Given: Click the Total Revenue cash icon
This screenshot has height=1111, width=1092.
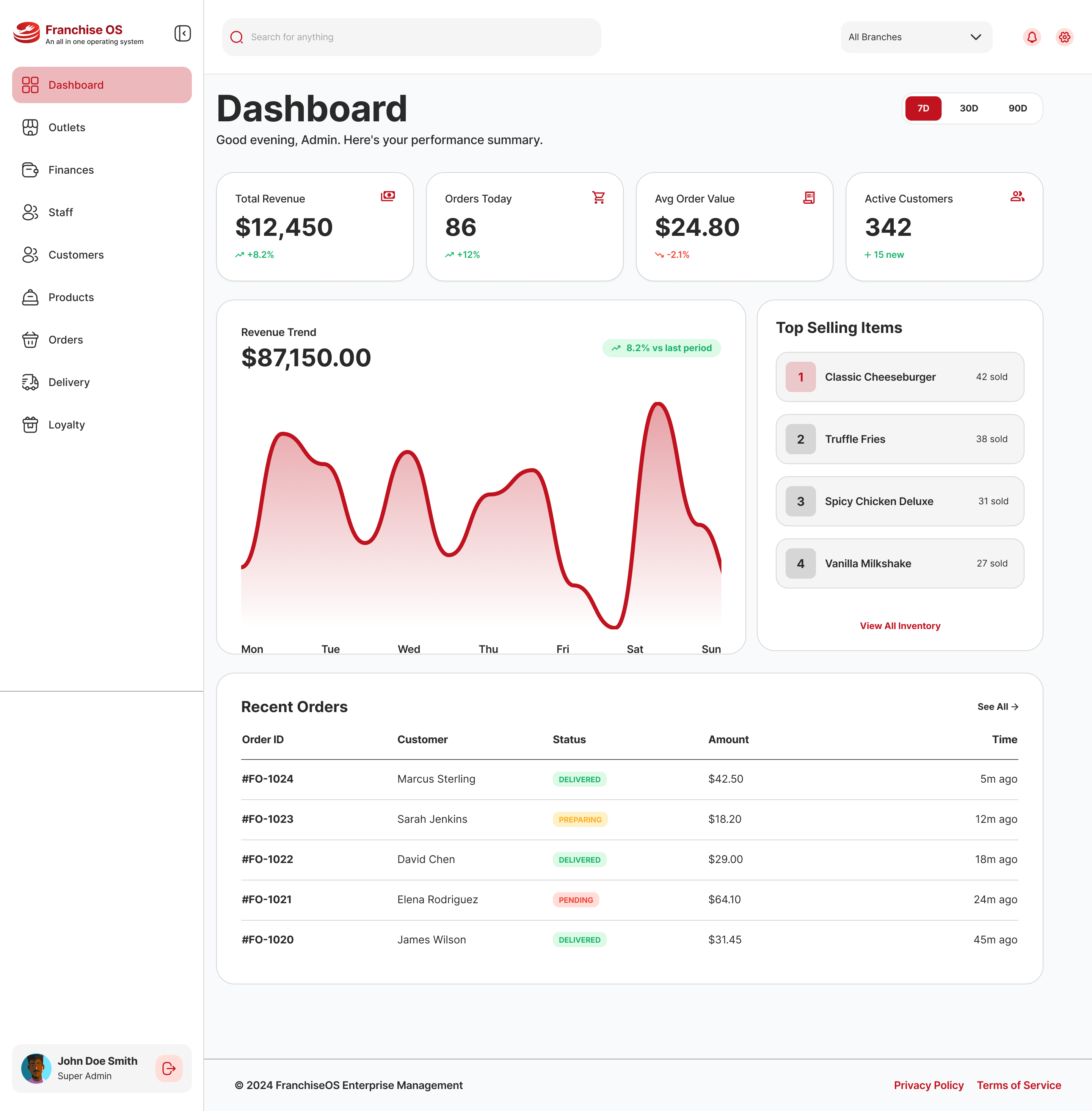Looking at the screenshot, I should [388, 196].
